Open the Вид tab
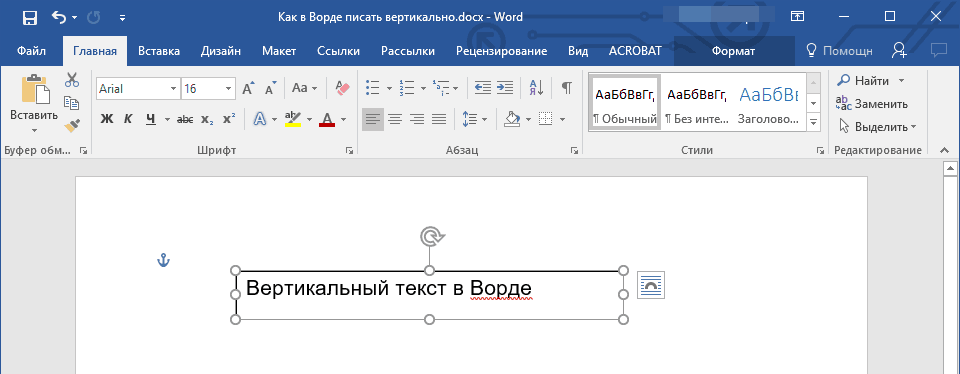 point(578,51)
